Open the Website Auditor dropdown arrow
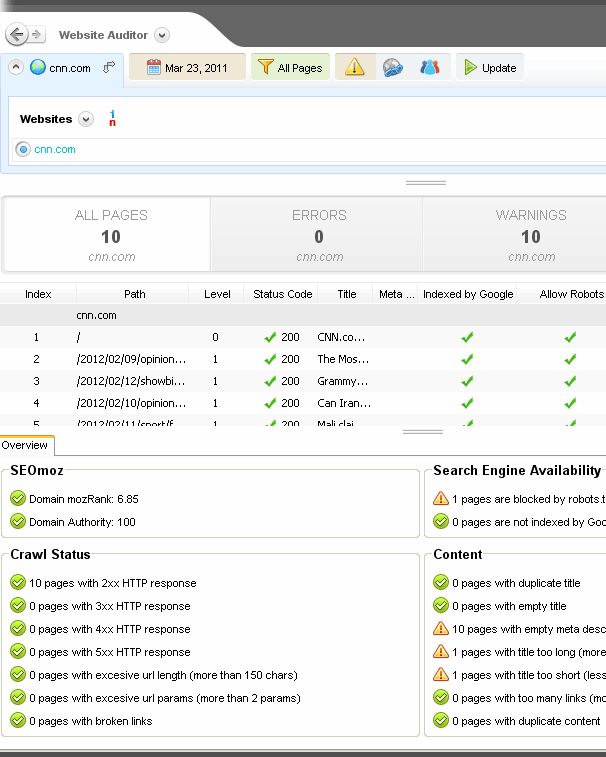 pos(162,35)
